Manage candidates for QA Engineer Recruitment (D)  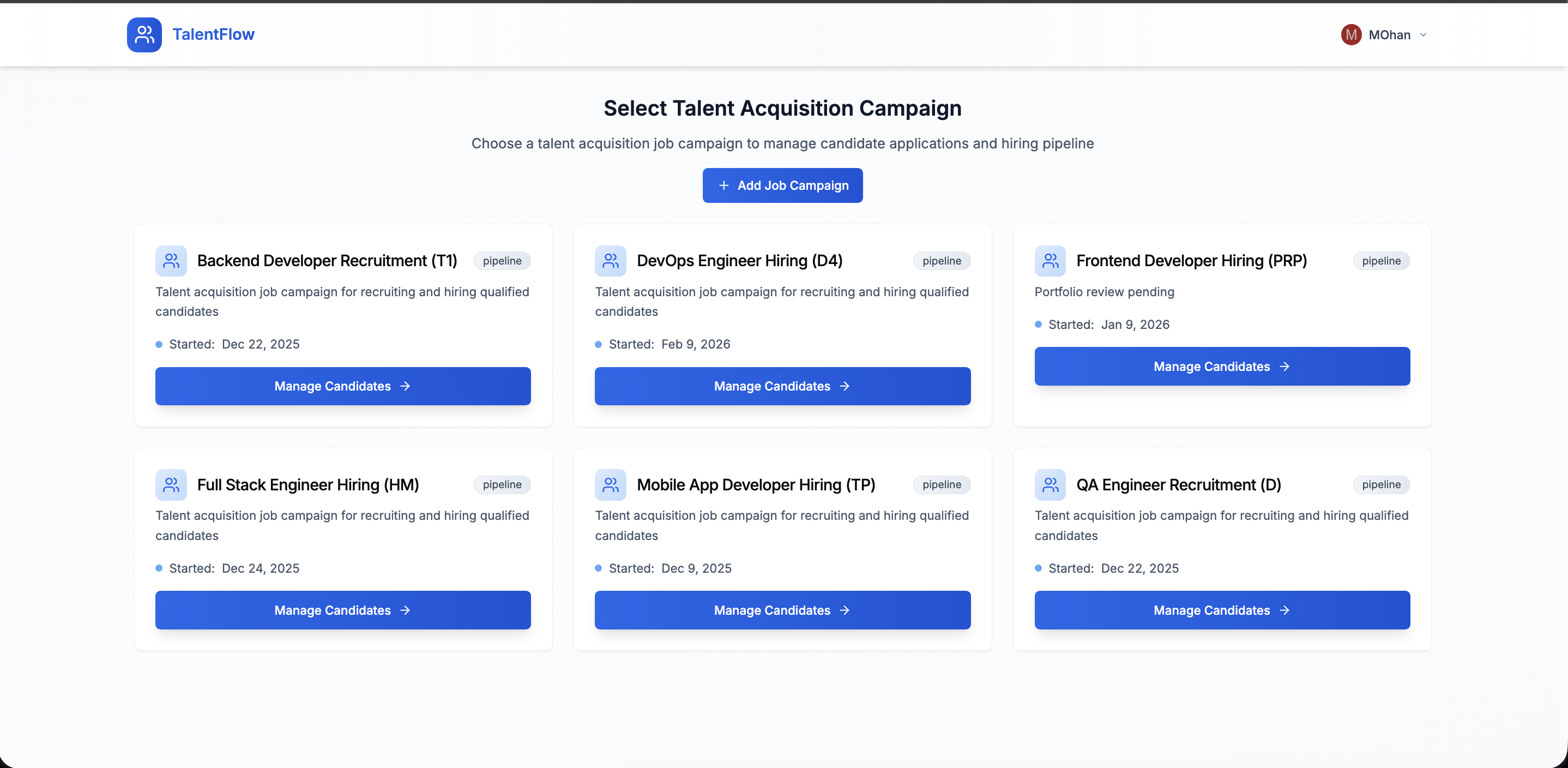(1222, 610)
